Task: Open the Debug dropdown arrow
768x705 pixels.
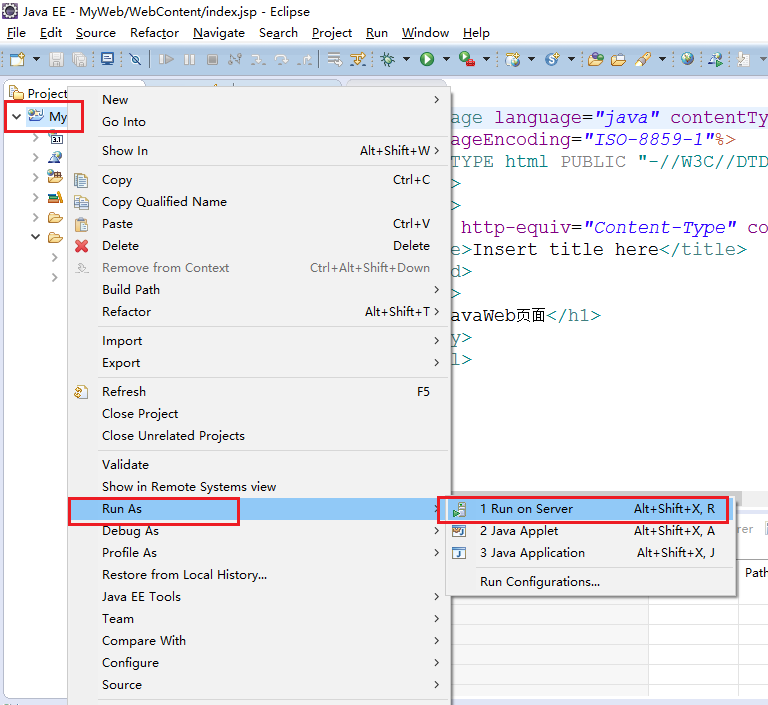Action: pyautogui.click(x=406, y=59)
